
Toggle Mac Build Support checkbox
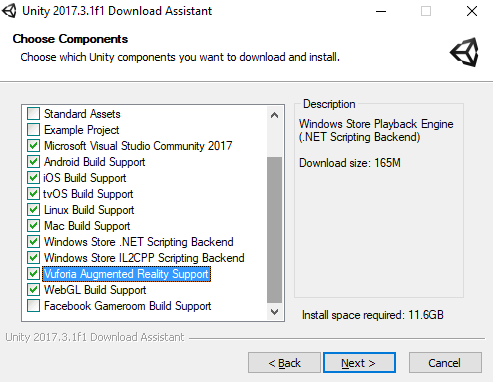coord(33,226)
